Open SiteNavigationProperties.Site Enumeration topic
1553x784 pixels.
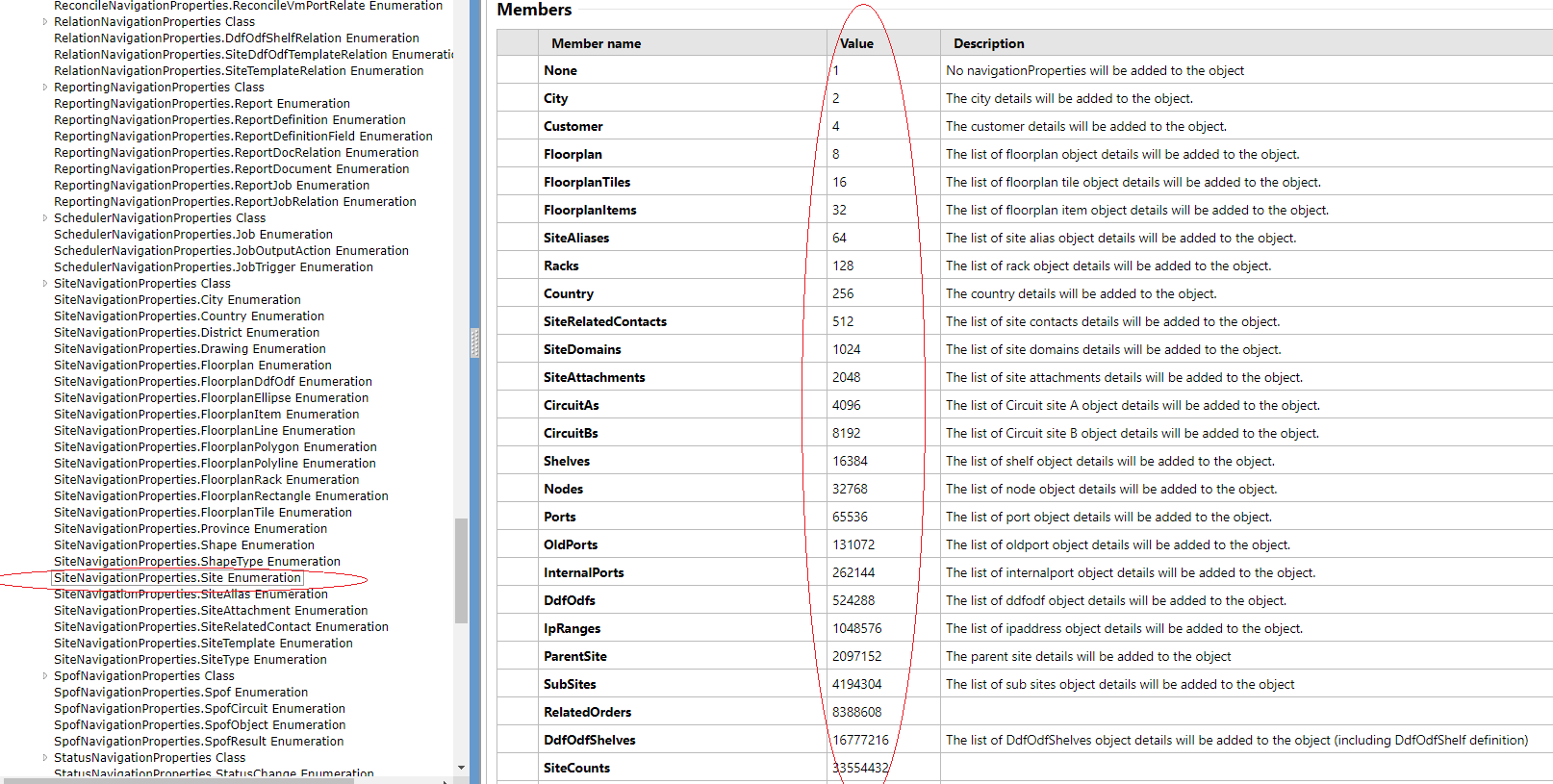tap(177, 578)
